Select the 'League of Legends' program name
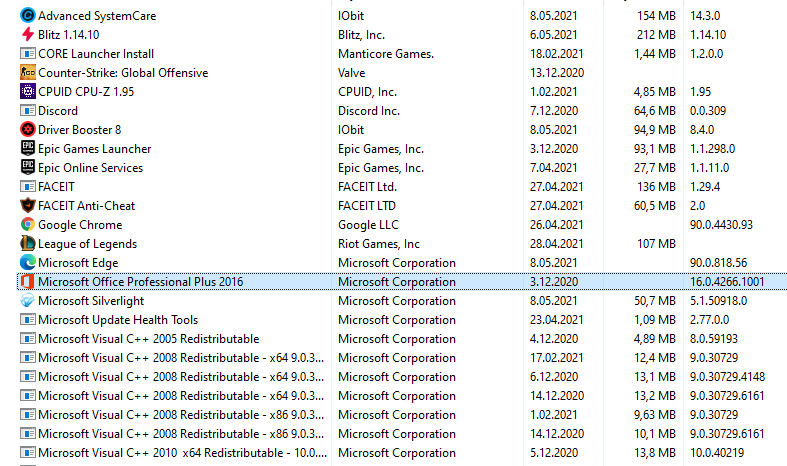 coord(87,244)
